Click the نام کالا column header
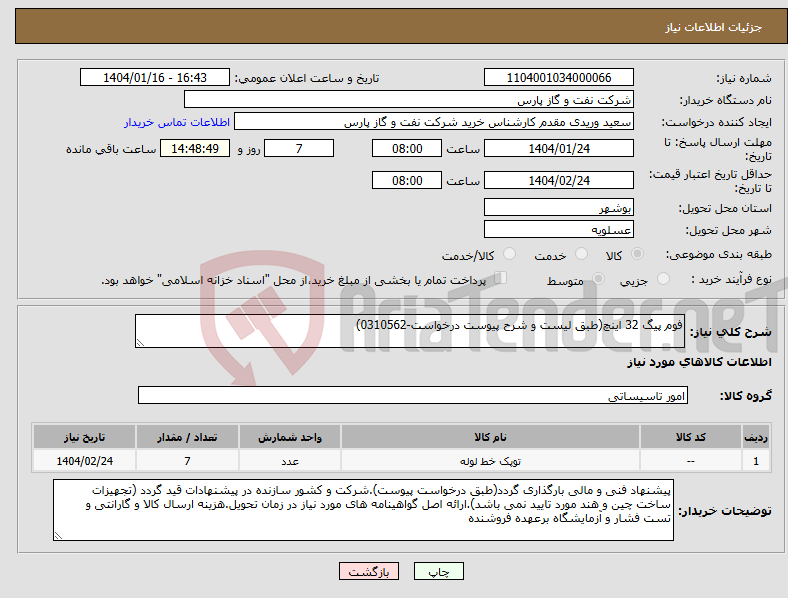Image resolution: width=788 pixels, height=598 pixels. pos(490,437)
